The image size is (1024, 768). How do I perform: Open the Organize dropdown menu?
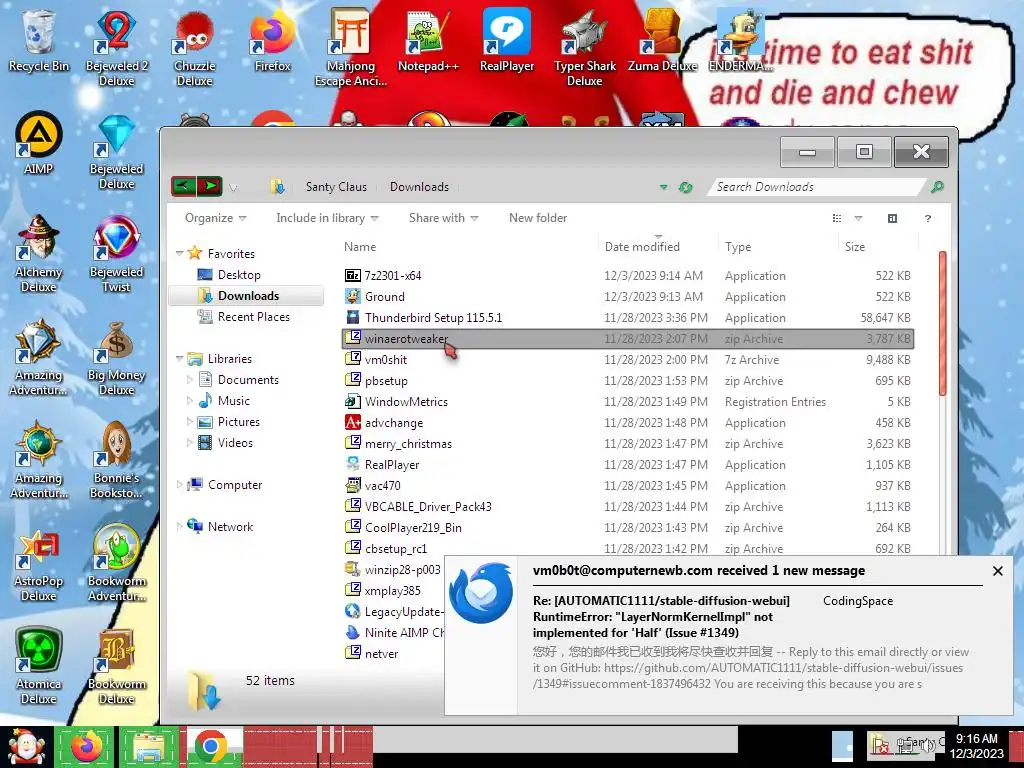216,218
